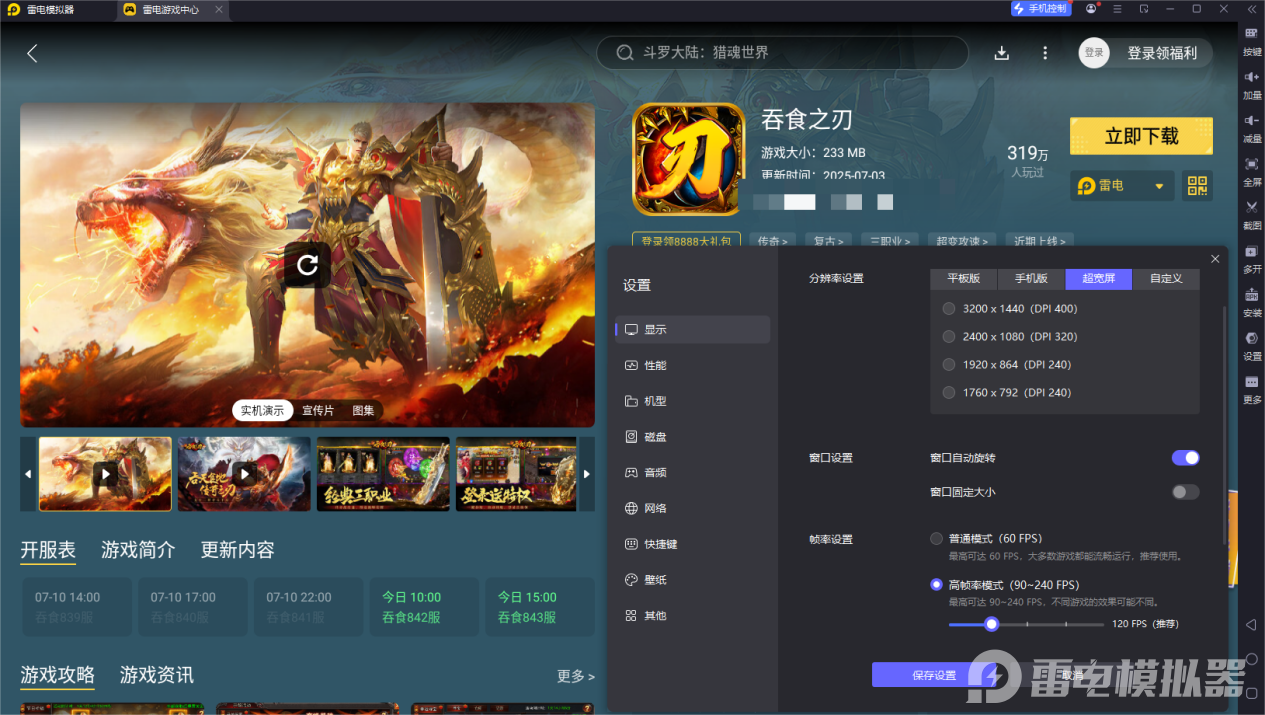Click the 立即下载 button
The width and height of the screenshot is (1265, 715).
point(1141,136)
